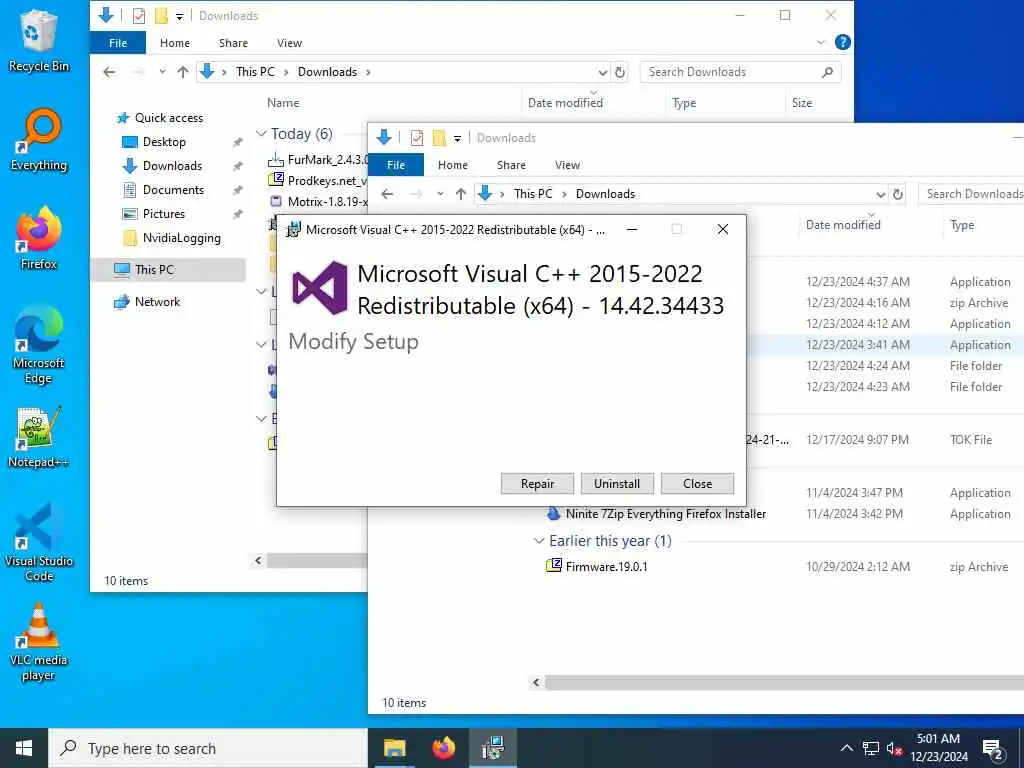Open the Share tab in back Downloads window

click(x=233, y=43)
